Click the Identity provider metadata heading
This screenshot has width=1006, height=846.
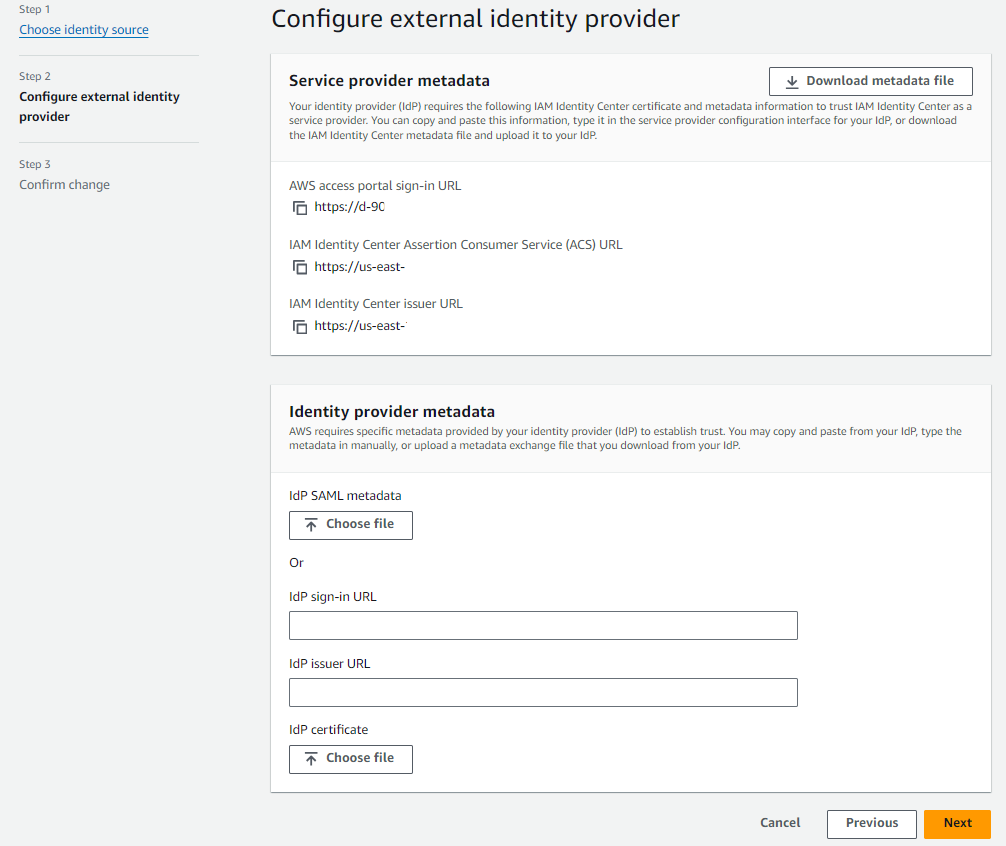point(391,411)
